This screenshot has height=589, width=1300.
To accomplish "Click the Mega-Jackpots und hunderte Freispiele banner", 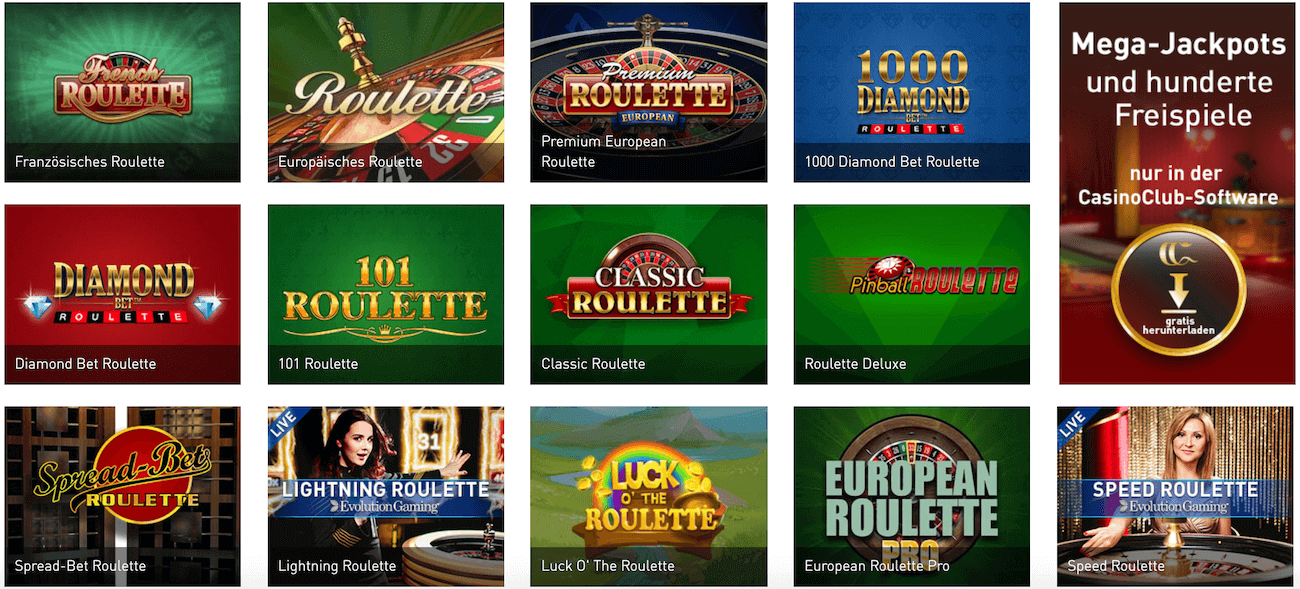I will click(x=1177, y=193).
